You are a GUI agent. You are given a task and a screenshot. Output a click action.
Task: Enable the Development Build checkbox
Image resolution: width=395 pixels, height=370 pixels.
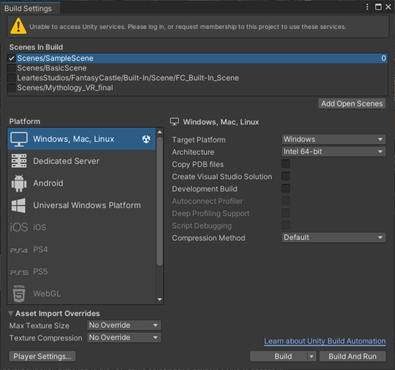[286, 189]
